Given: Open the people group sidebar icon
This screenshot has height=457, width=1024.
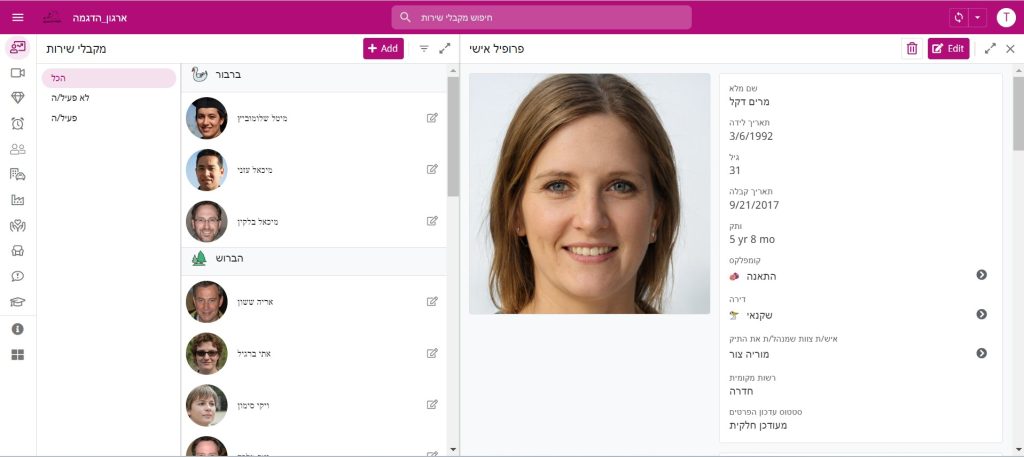Looking at the screenshot, I should [x=18, y=149].
